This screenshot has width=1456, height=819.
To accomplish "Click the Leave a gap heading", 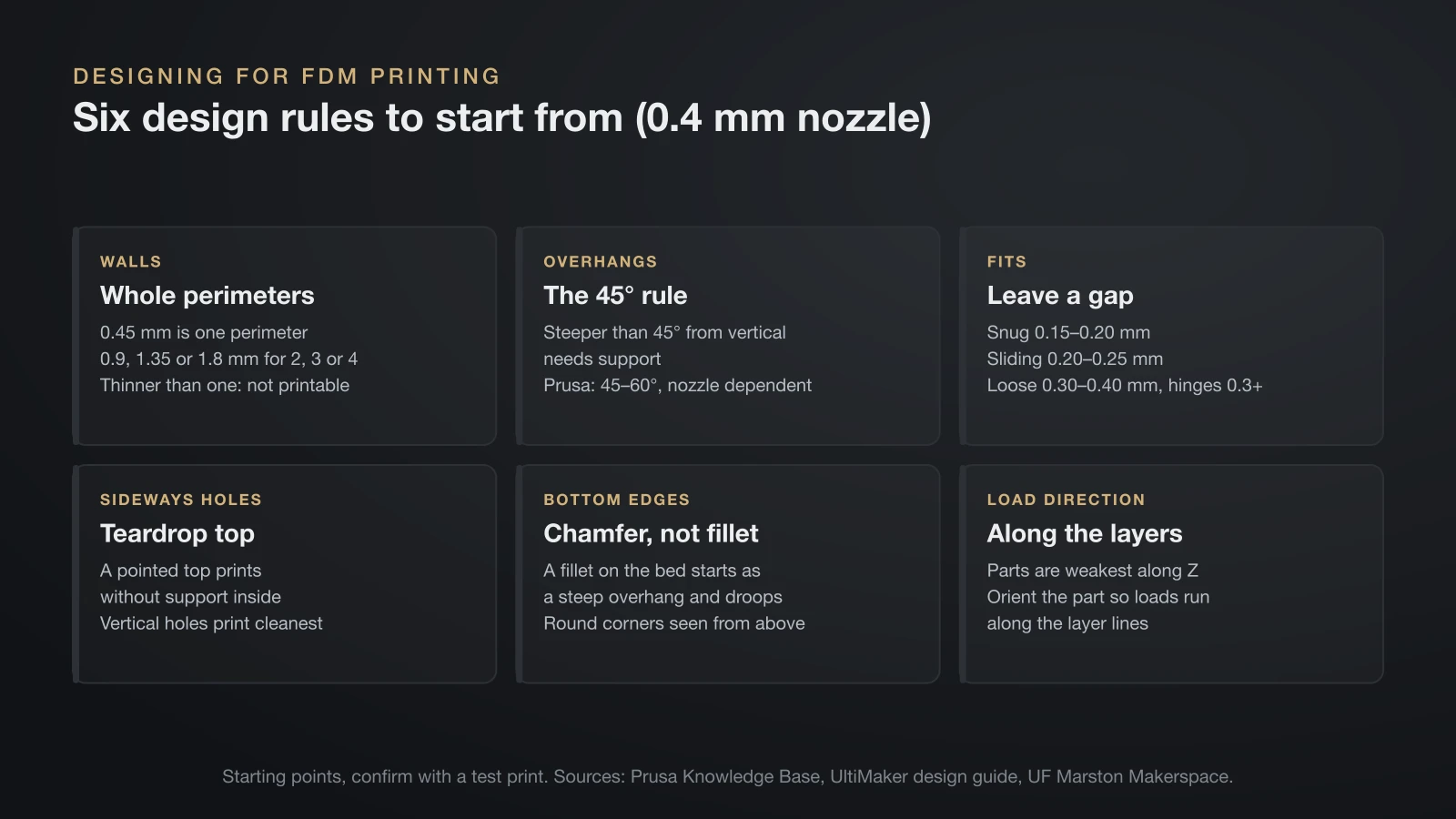I will 1060,296.
